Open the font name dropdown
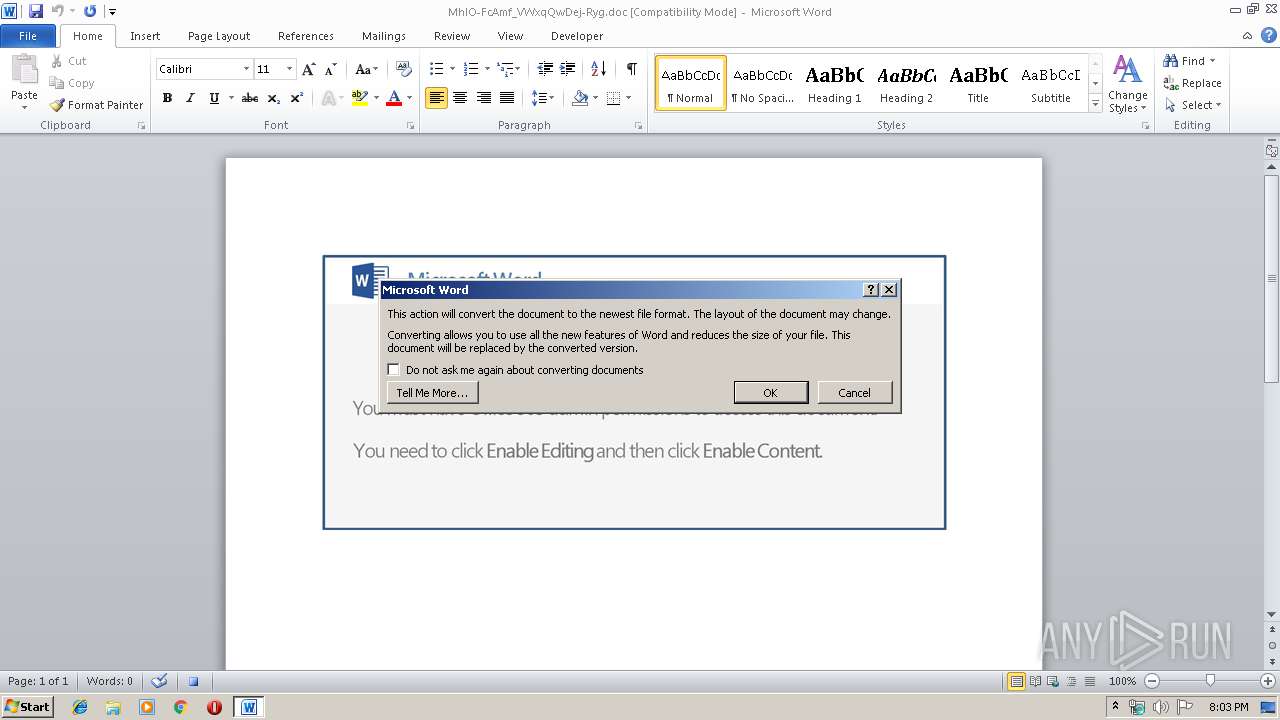Image resolution: width=1280 pixels, height=720 pixels. 246,69
